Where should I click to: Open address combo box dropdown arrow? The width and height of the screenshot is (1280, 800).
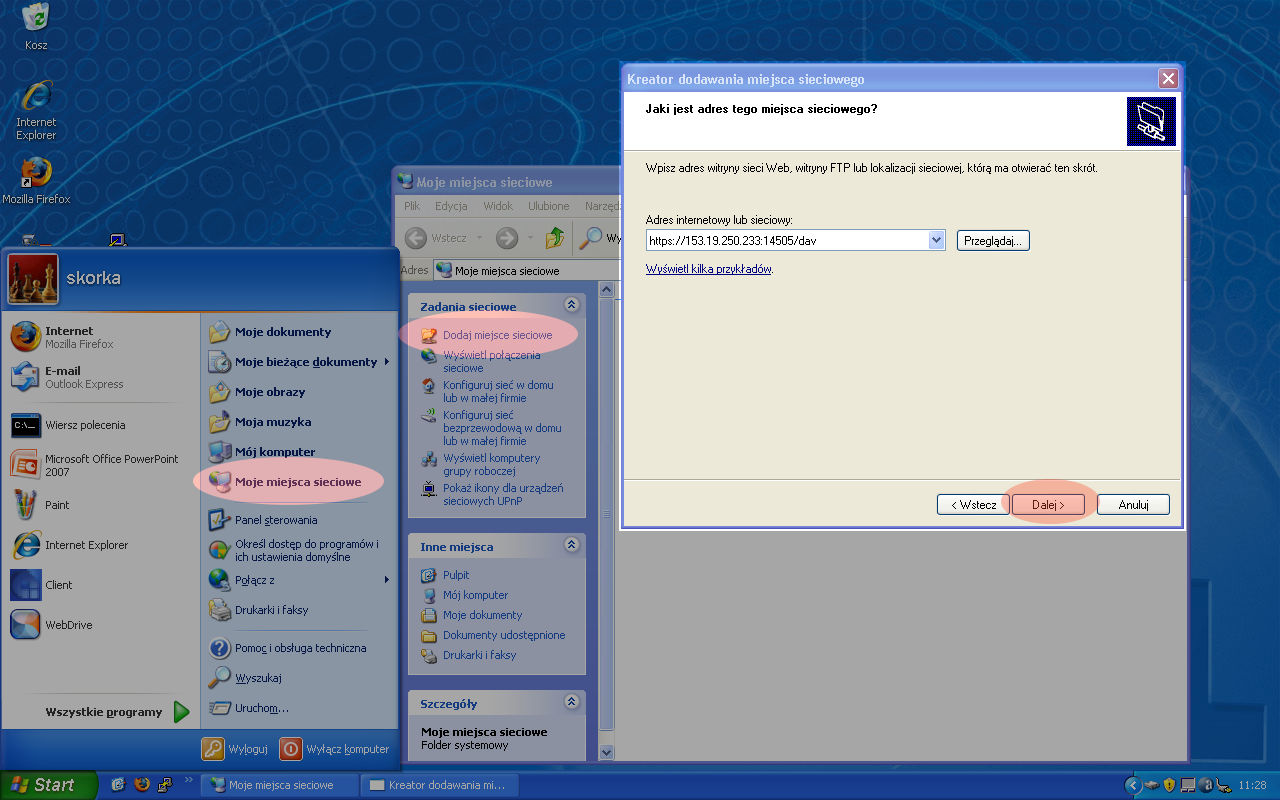point(936,240)
